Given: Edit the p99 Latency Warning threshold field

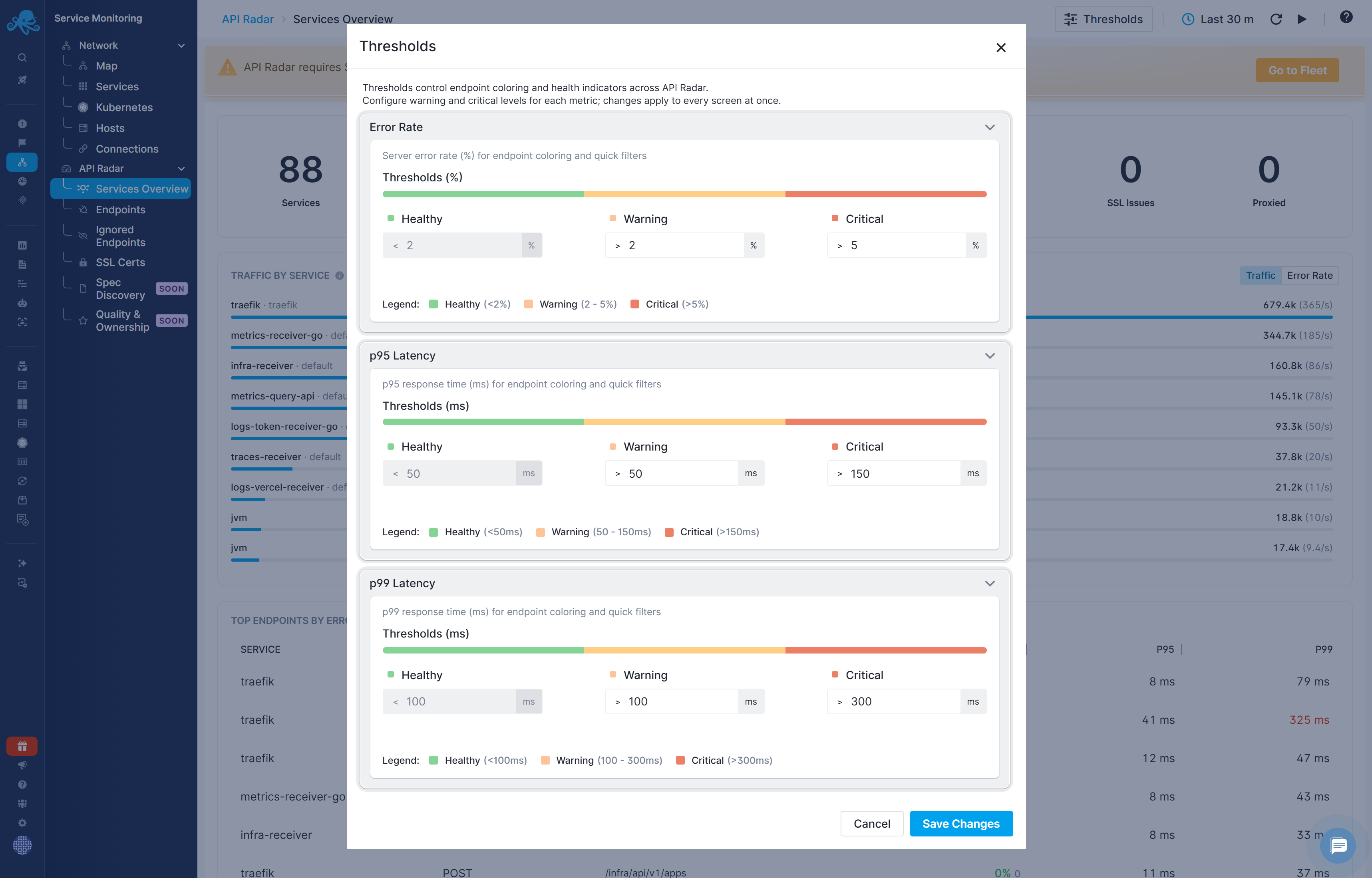Looking at the screenshot, I should click(x=684, y=701).
